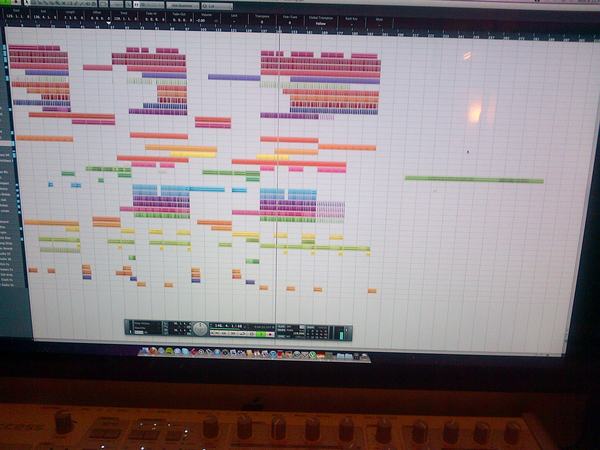Viewport: 600px width, 450px height.
Task: Select the Object Selection arrow tool
Action: (27, 3)
